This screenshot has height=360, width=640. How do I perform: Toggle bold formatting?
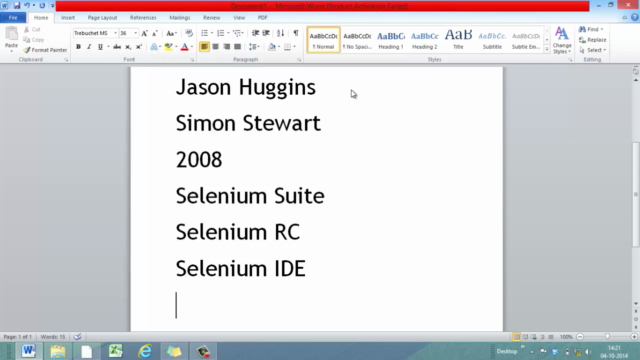(78, 47)
